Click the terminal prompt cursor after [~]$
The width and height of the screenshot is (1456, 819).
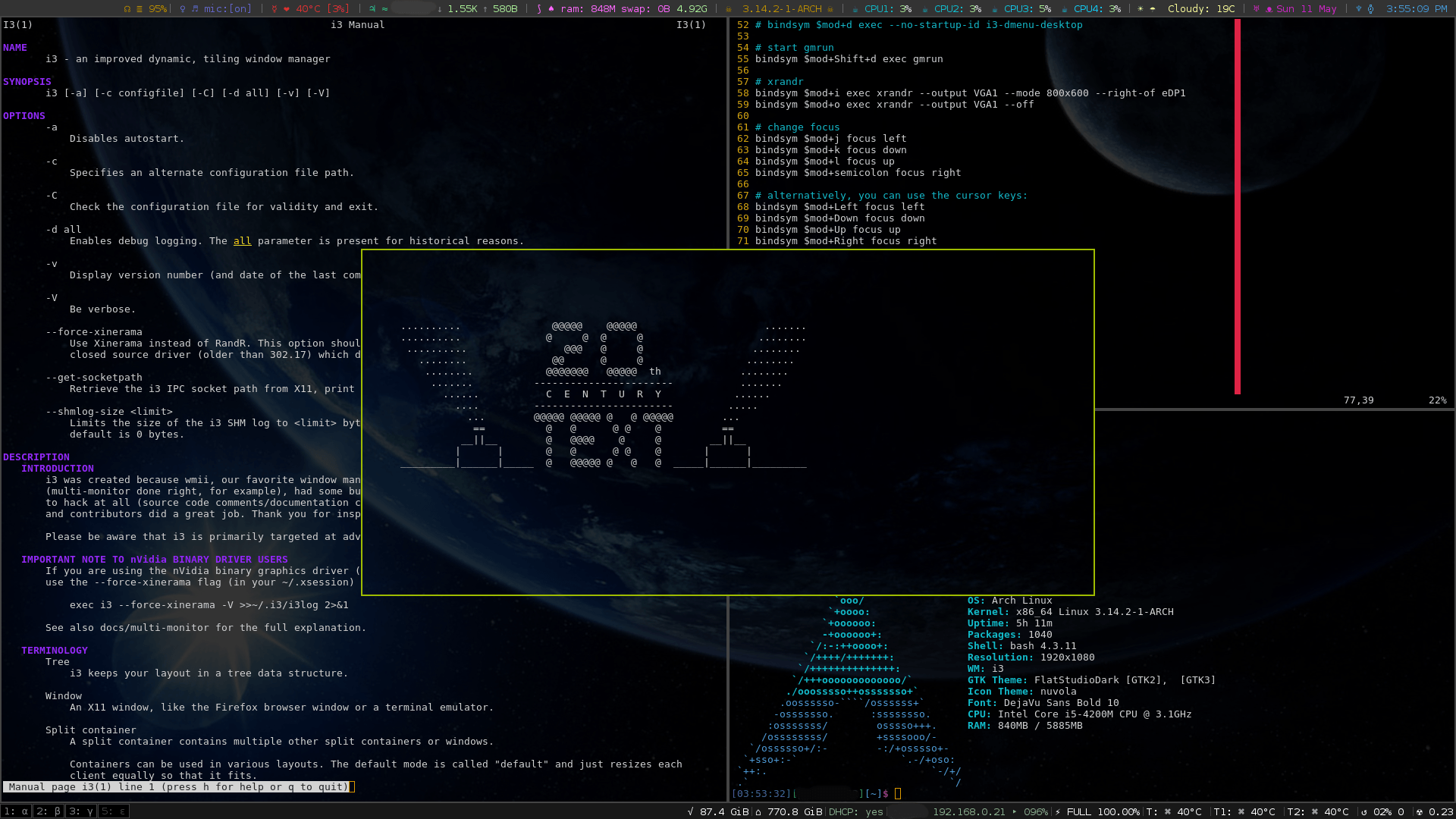pos(898,794)
